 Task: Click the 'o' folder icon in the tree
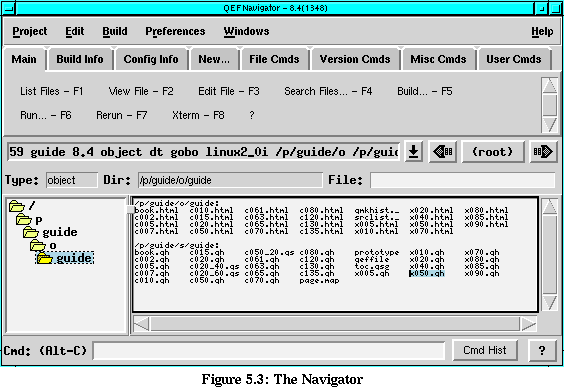38,245
